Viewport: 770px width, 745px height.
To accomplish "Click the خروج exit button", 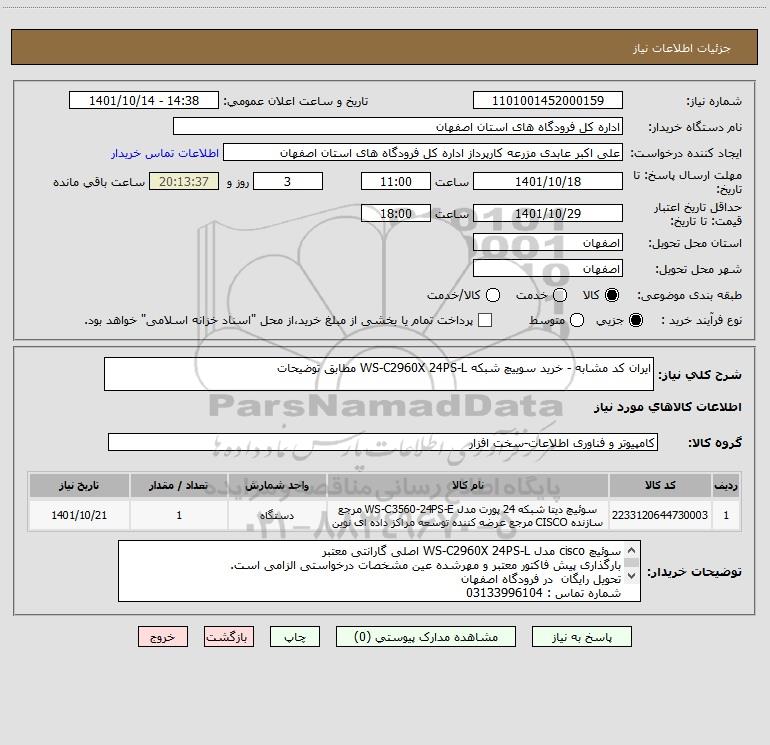I will click(x=163, y=637).
